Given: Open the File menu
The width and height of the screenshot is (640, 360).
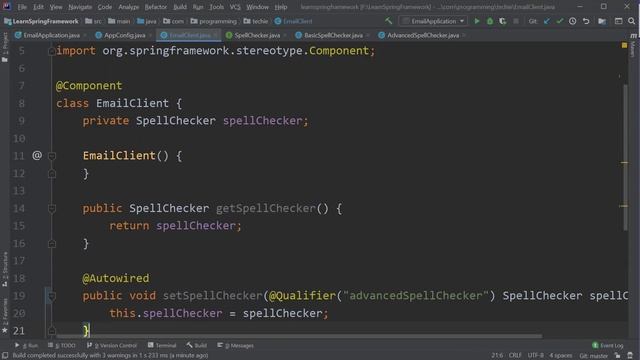Looking at the screenshot, I should click(22, 7).
